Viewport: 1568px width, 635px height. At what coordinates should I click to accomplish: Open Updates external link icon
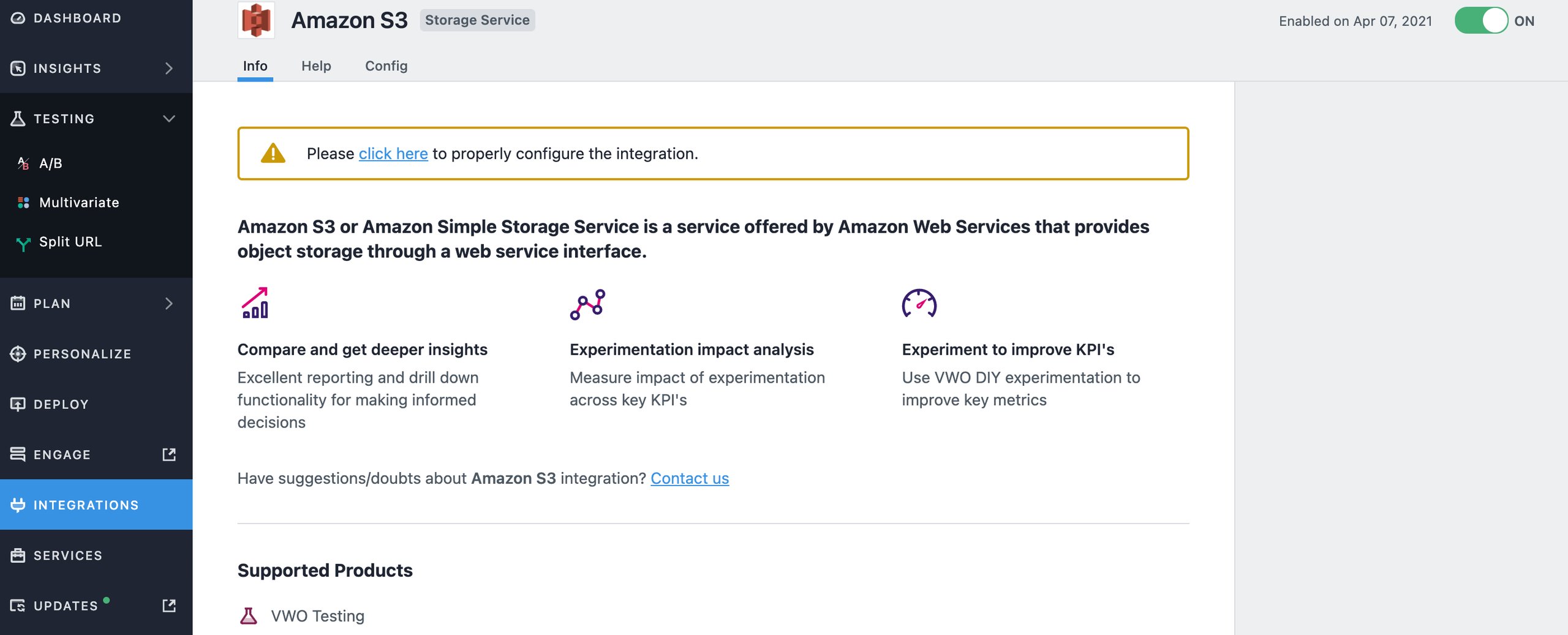point(169,606)
